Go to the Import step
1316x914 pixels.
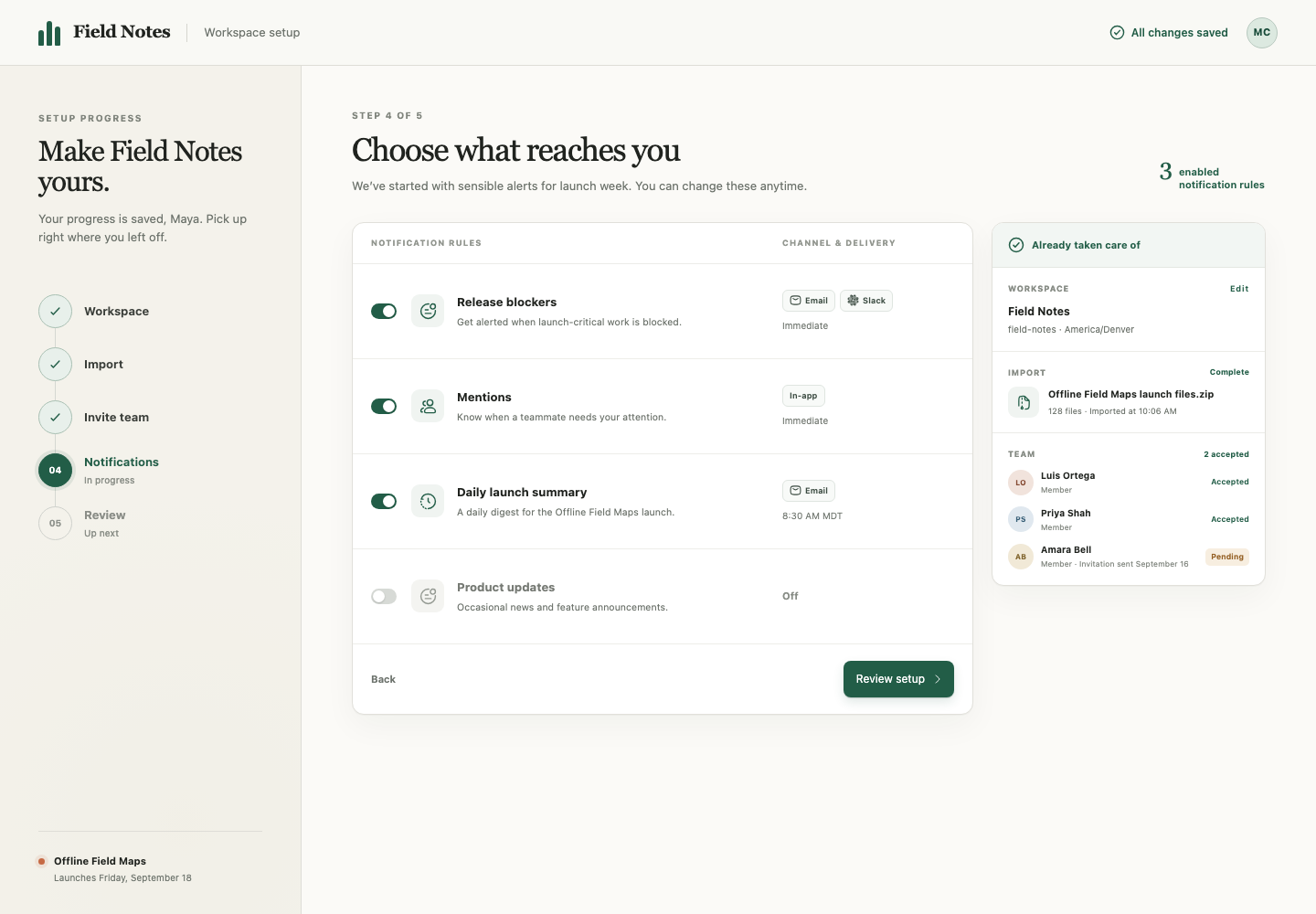click(x=103, y=365)
